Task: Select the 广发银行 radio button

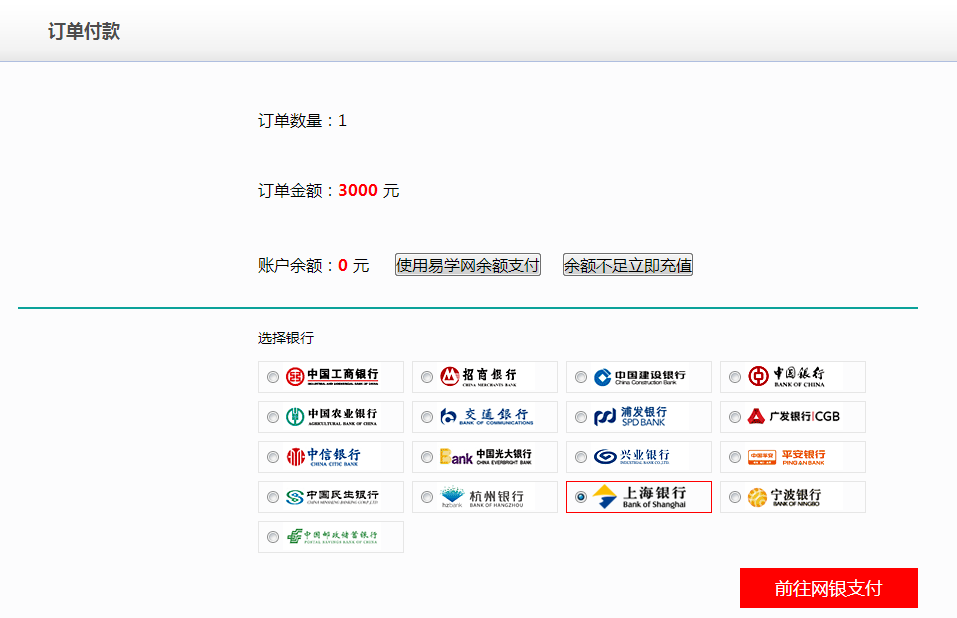Action: [x=735, y=417]
